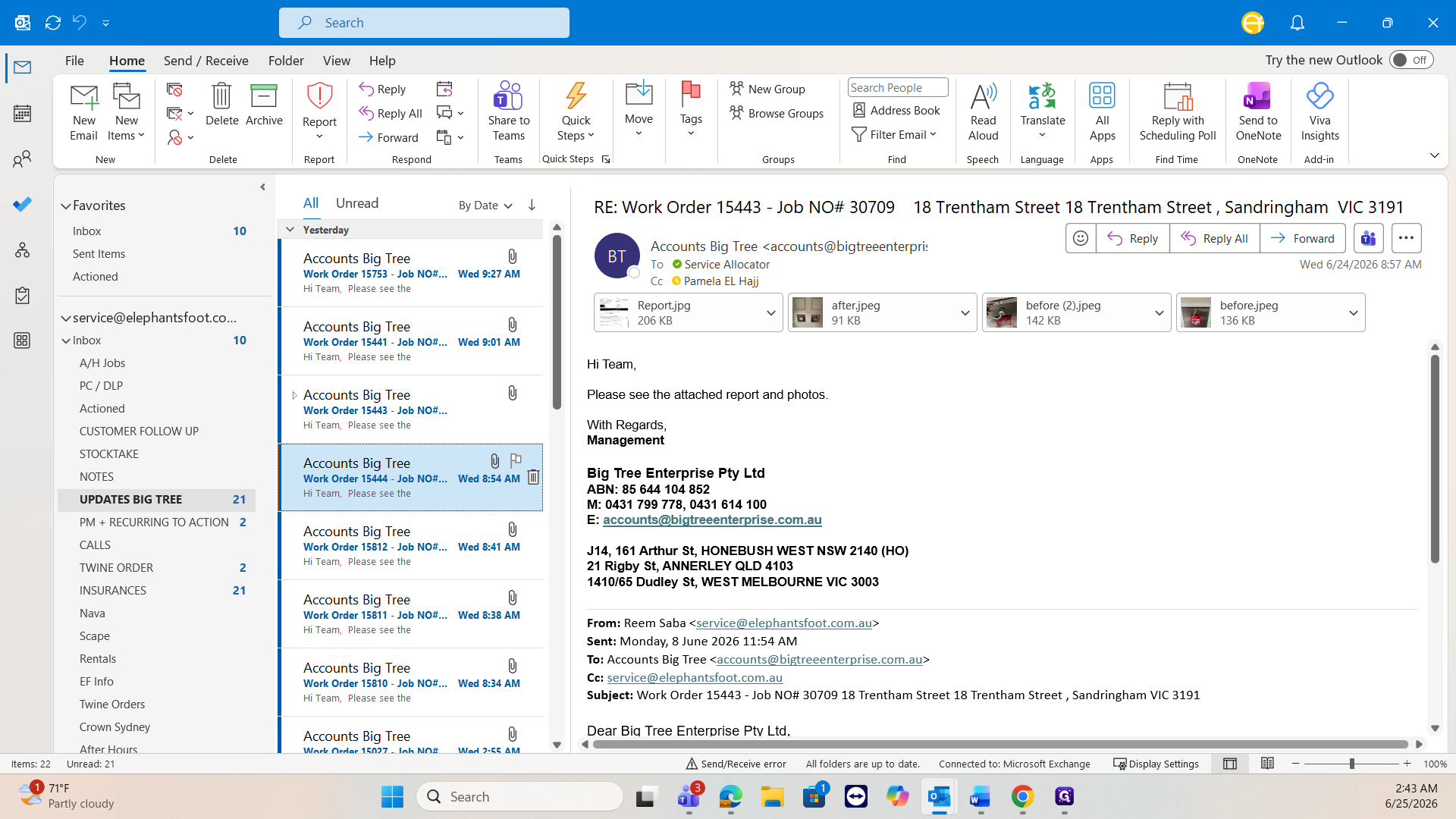Forward the message from the reading pane

(1303, 238)
